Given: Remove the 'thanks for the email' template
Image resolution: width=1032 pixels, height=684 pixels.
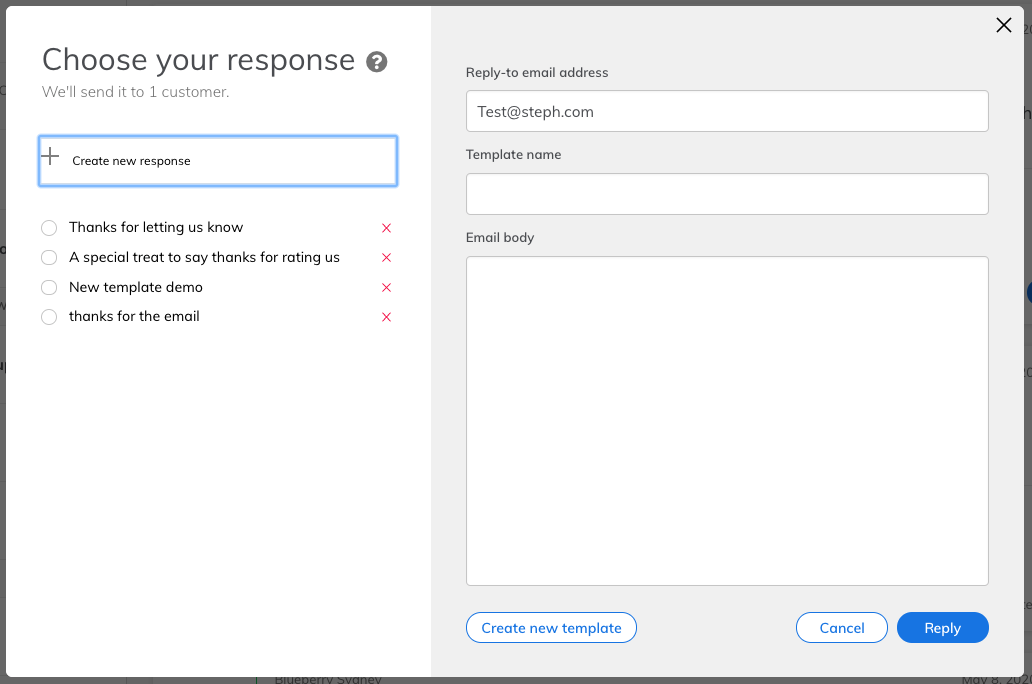Looking at the screenshot, I should 386,317.
